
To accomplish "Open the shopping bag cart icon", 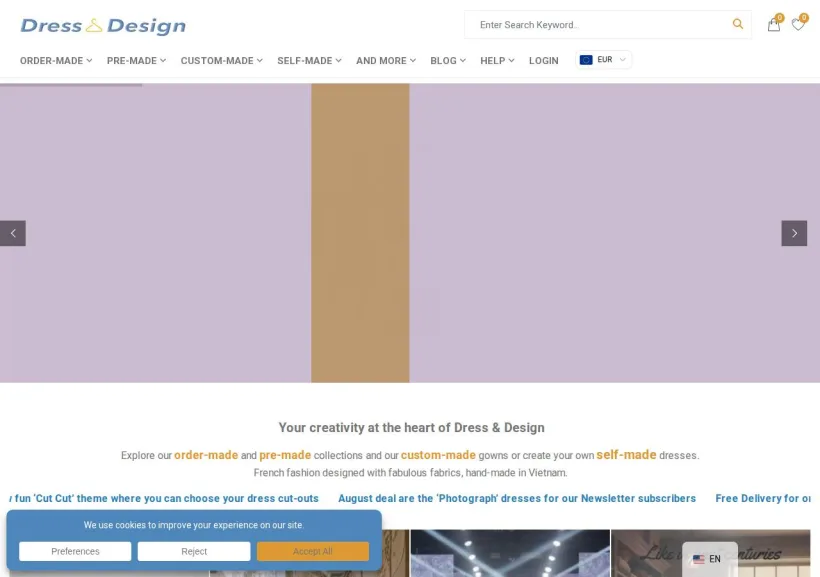I will click(x=774, y=25).
